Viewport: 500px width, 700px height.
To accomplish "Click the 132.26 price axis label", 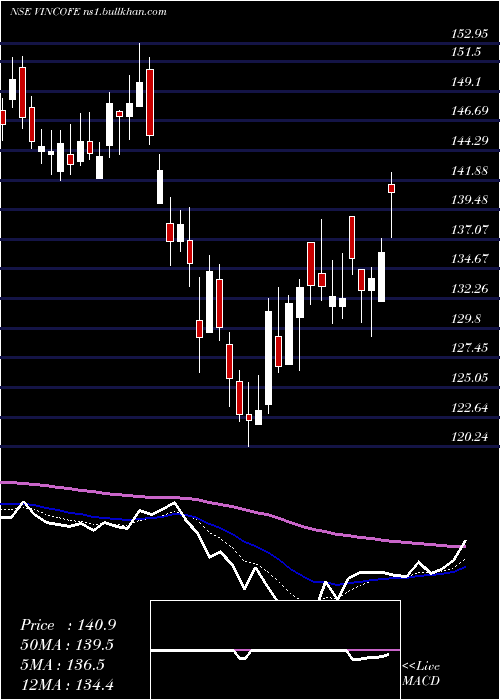I will point(471,289).
